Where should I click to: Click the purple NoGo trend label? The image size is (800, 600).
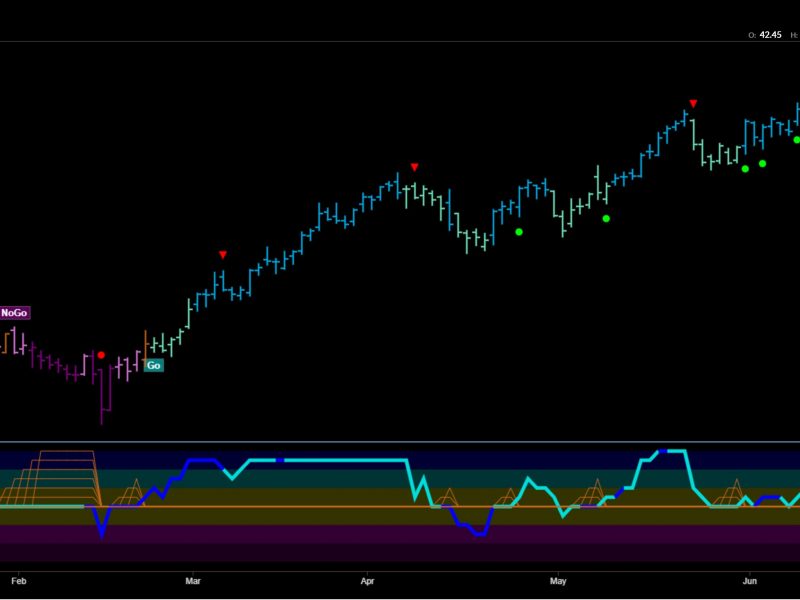pos(15,313)
